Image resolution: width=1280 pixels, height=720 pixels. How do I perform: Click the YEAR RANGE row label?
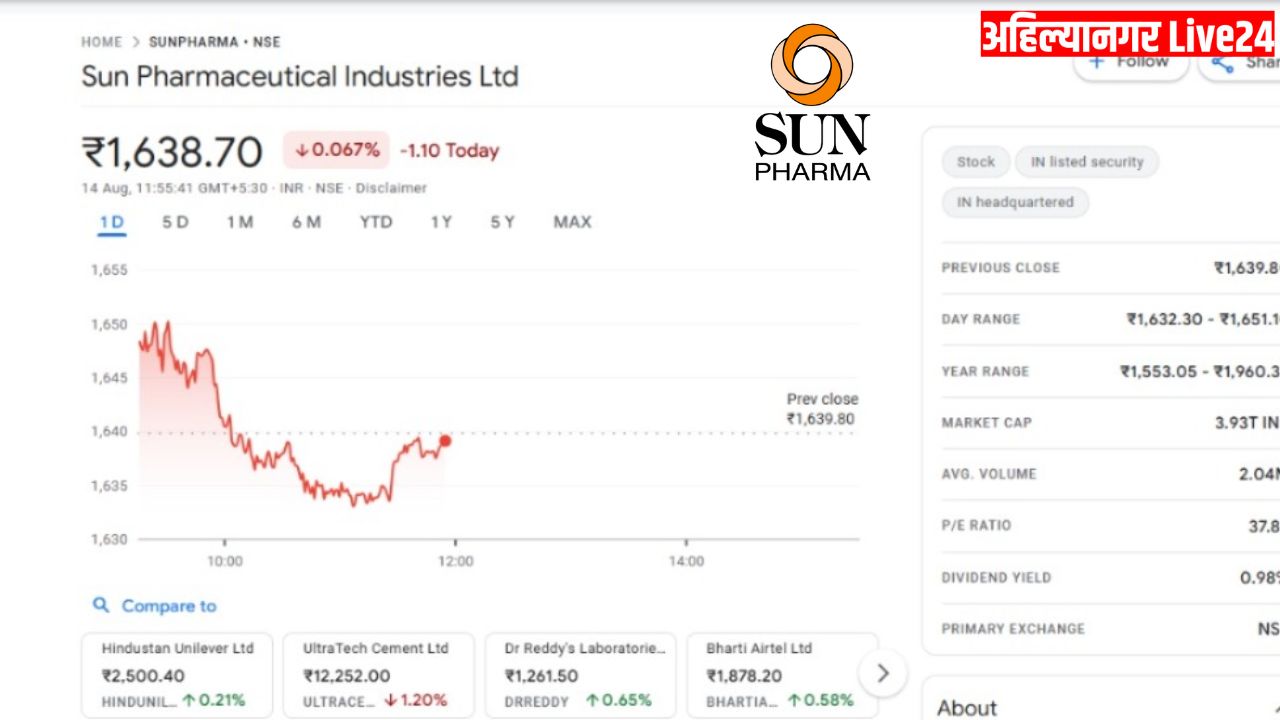click(985, 371)
